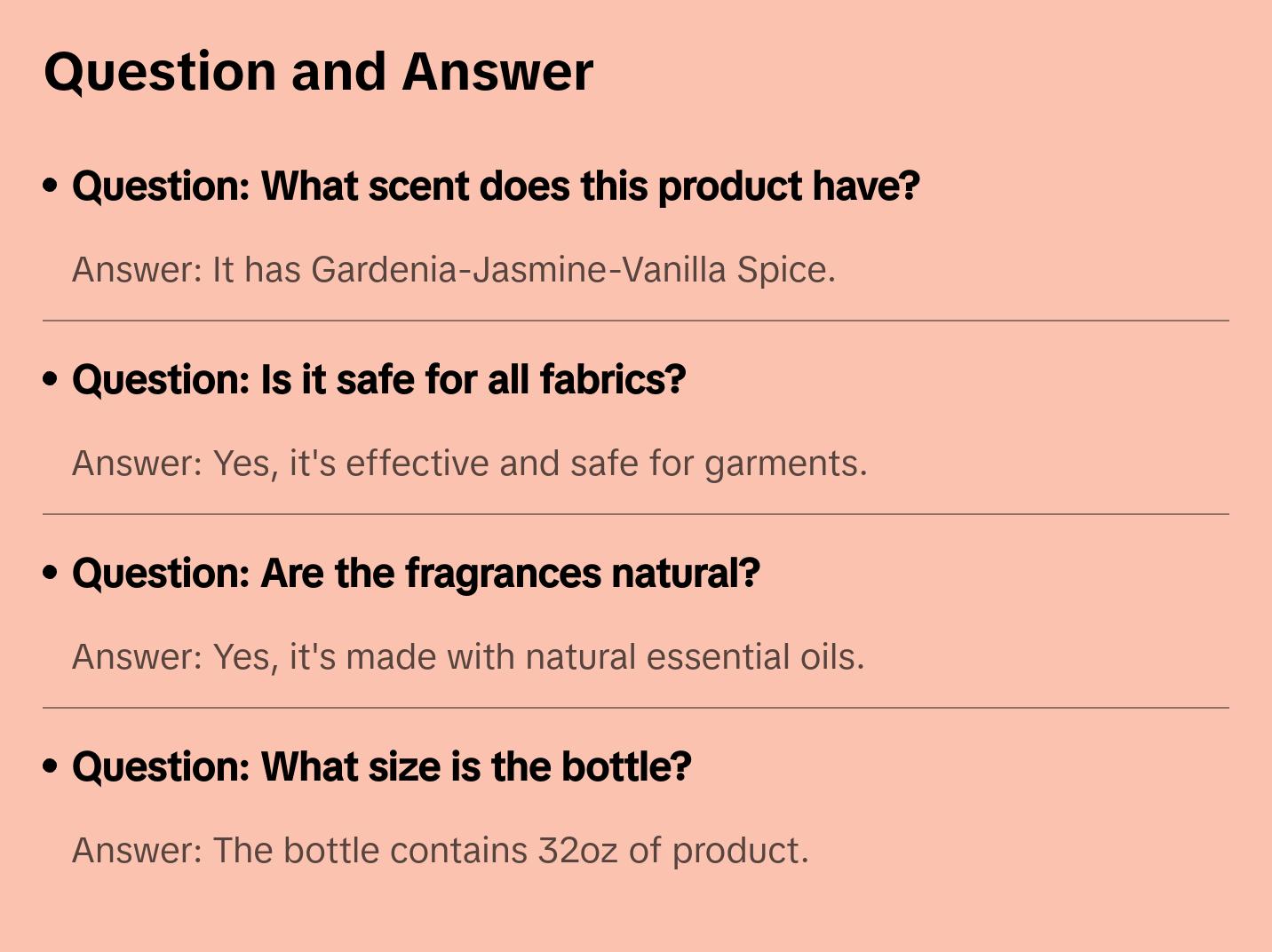Expand the "Is it safe for all fabrics?" question

pyautogui.click(x=378, y=380)
